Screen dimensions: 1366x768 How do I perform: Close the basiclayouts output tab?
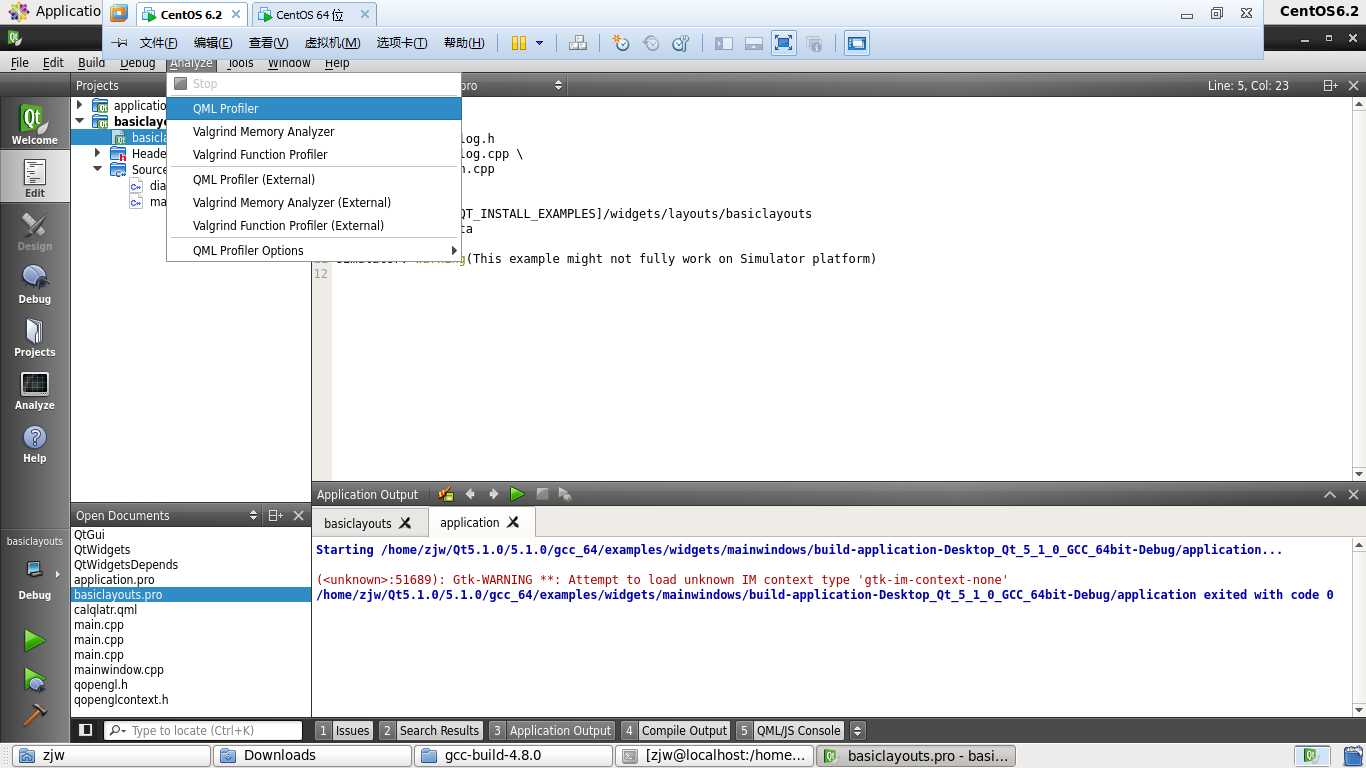coord(405,523)
